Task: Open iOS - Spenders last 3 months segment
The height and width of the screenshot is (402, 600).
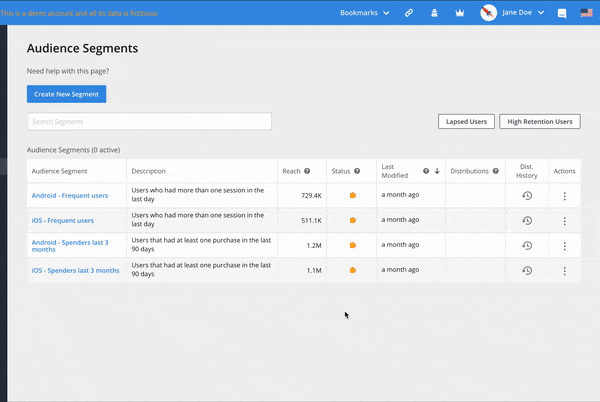Action: click(75, 270)
